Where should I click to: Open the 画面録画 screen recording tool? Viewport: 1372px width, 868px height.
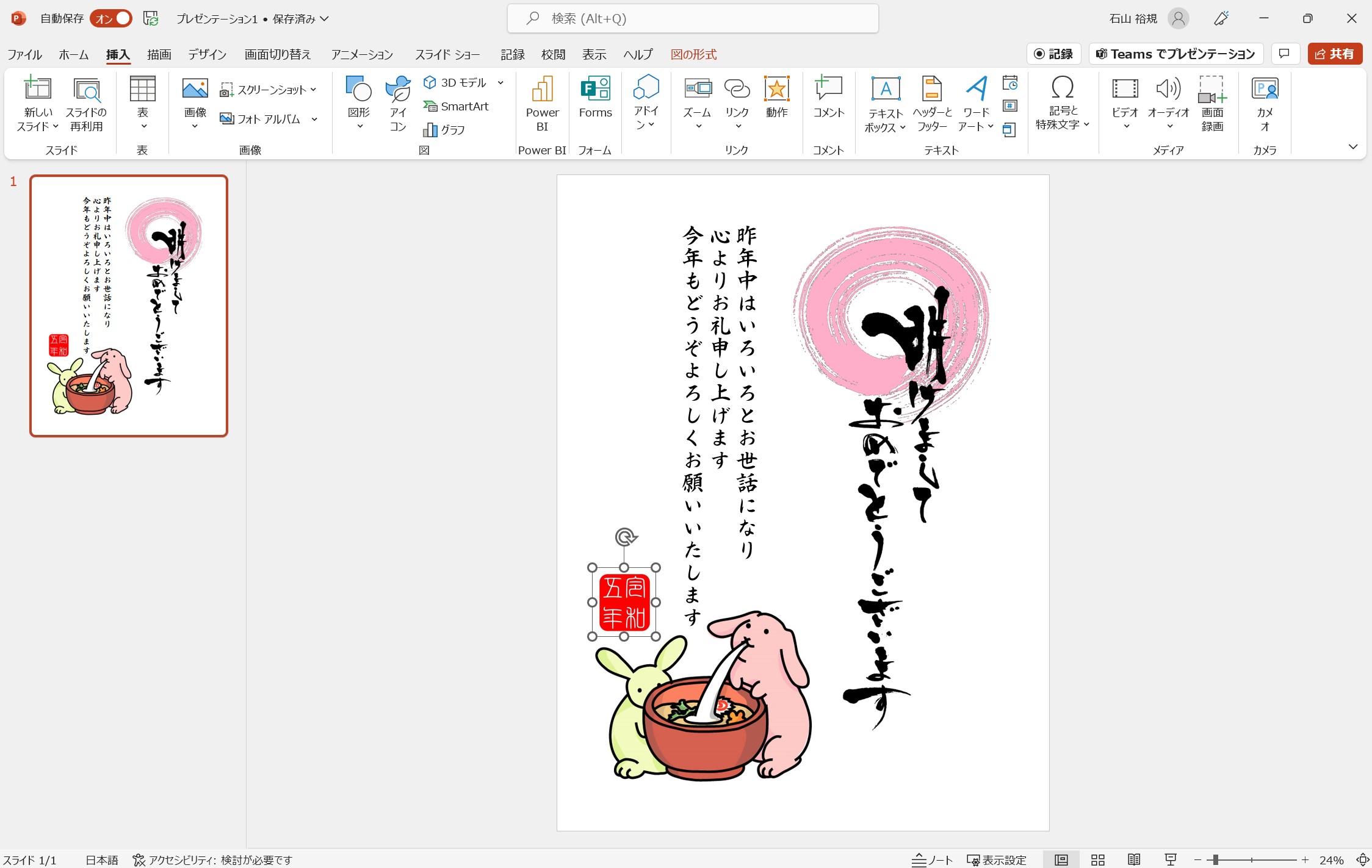pos(1211,102)
